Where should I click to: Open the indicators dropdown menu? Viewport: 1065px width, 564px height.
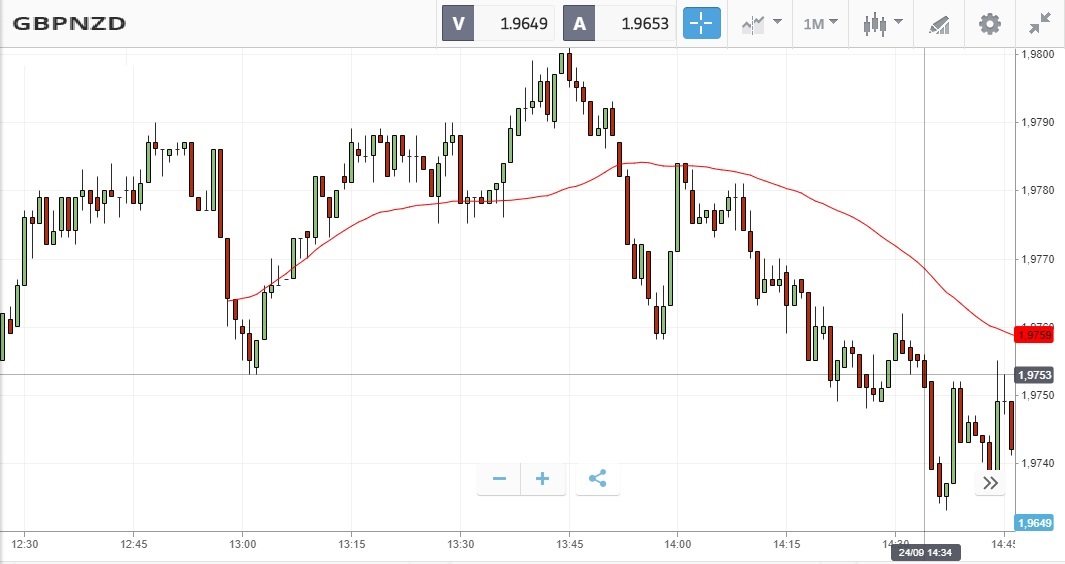pos(761,23)
